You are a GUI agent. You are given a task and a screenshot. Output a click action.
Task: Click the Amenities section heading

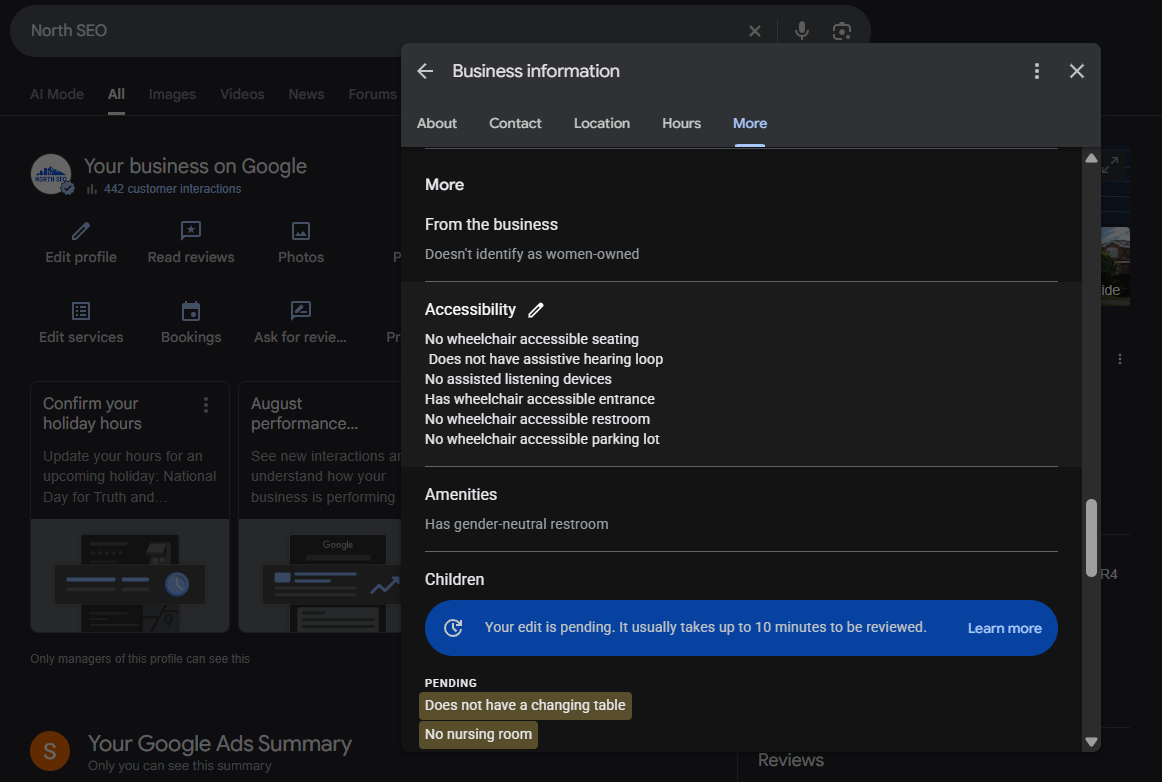pos(461,494)
